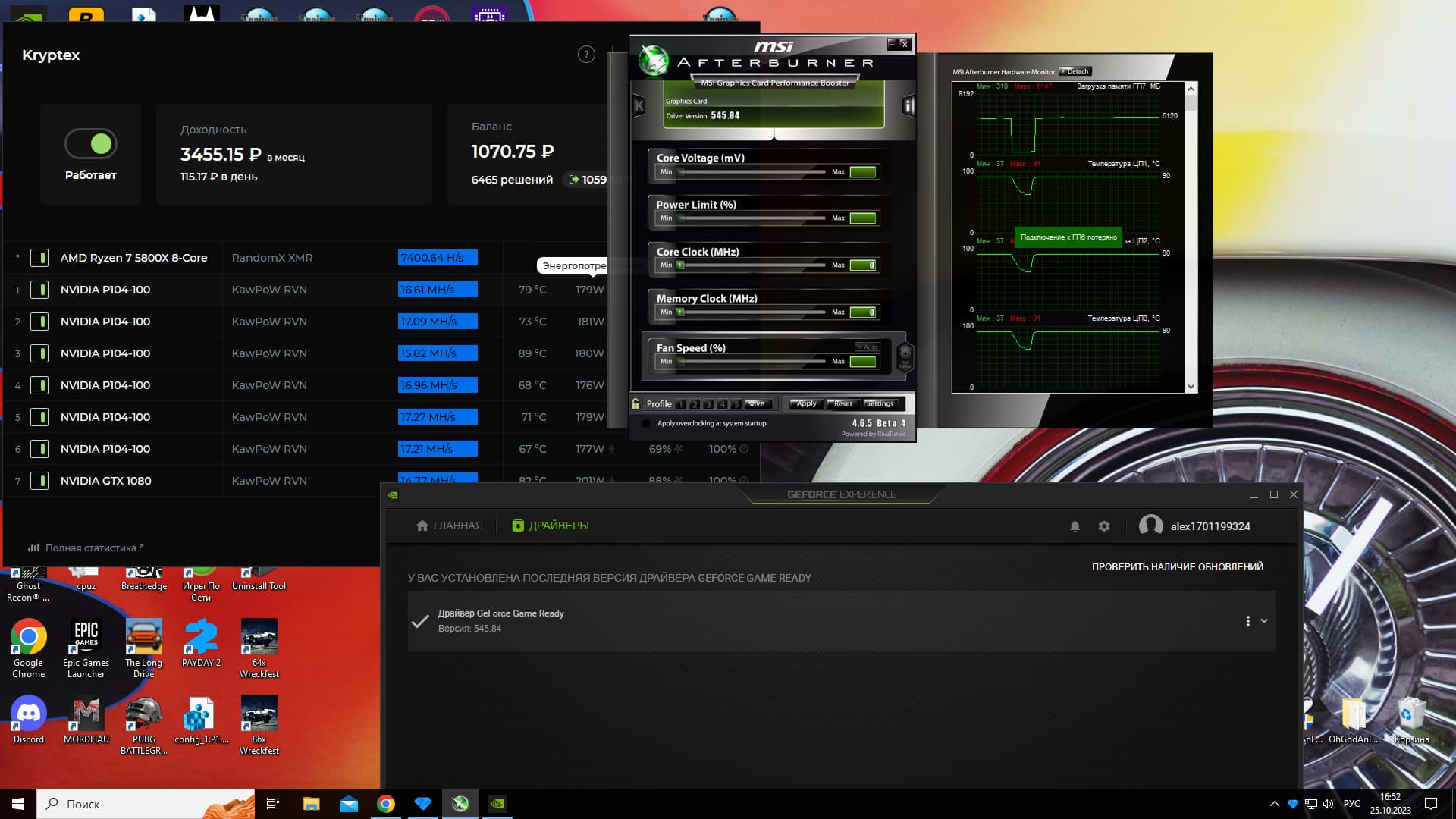The height and width of the screenshot is (819, 1456).
Task: Click the Memory Clock value field
Action: coord(863,312)
